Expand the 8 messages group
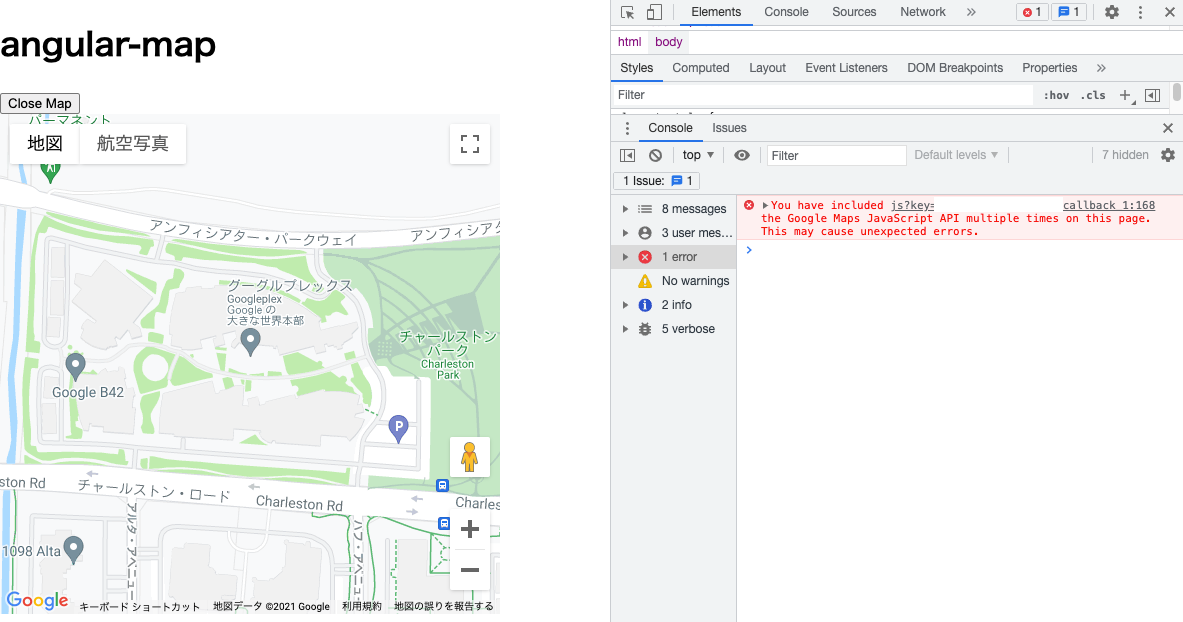Screen dimensions: 1183x622 pyautogui.click(x=674, y=209)
